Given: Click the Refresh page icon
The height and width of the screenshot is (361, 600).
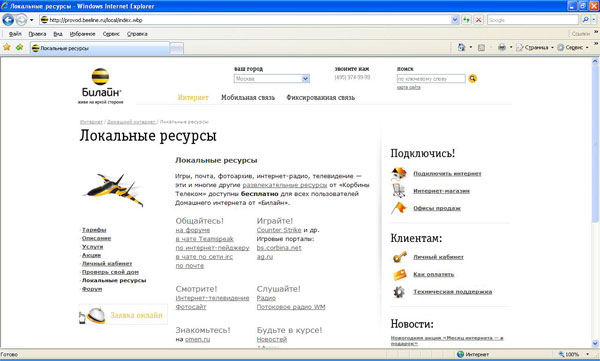Looking at the screenshot, I should click(x=466, y=20).
